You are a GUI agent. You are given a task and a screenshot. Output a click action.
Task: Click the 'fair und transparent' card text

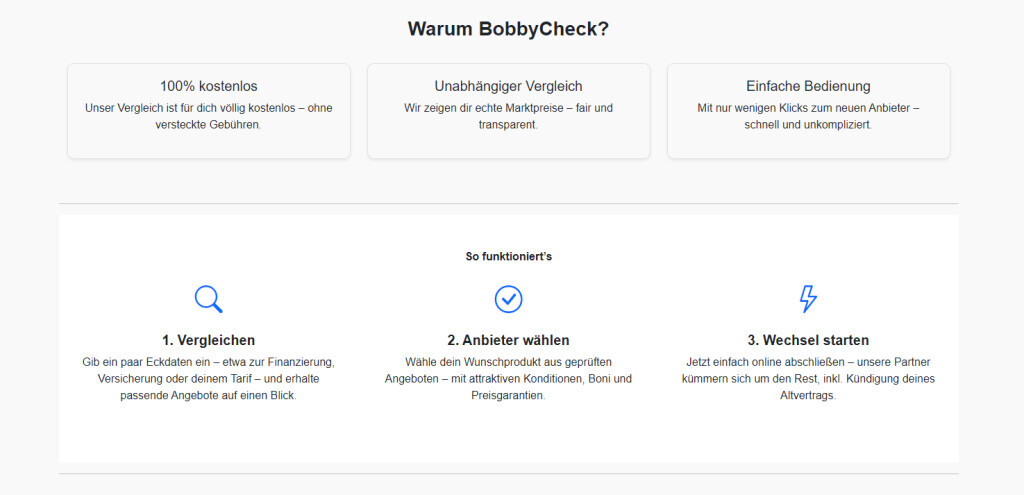(x=508, y=116)
